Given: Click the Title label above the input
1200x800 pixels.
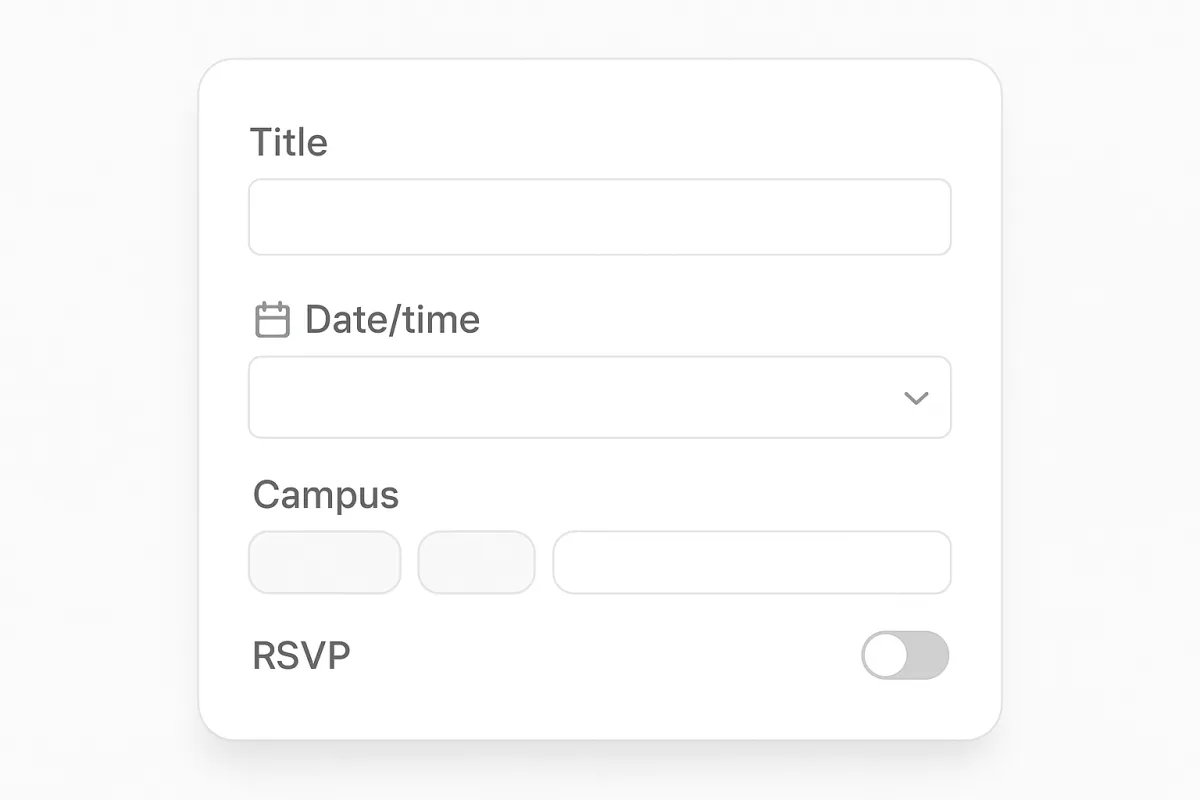Looking at the screenshot, I should click(289, 142).
